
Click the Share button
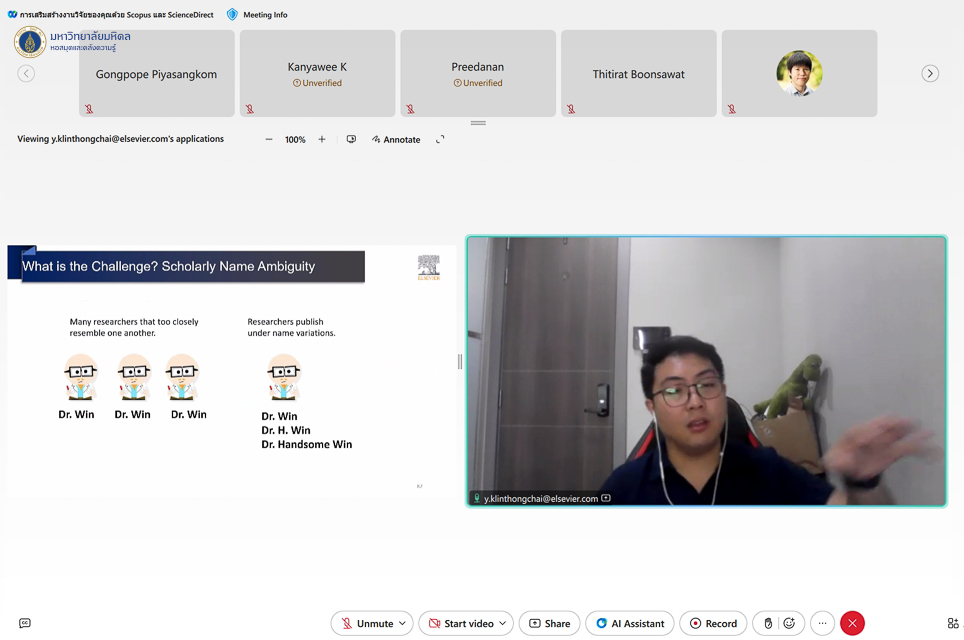[x=549, y=623]
